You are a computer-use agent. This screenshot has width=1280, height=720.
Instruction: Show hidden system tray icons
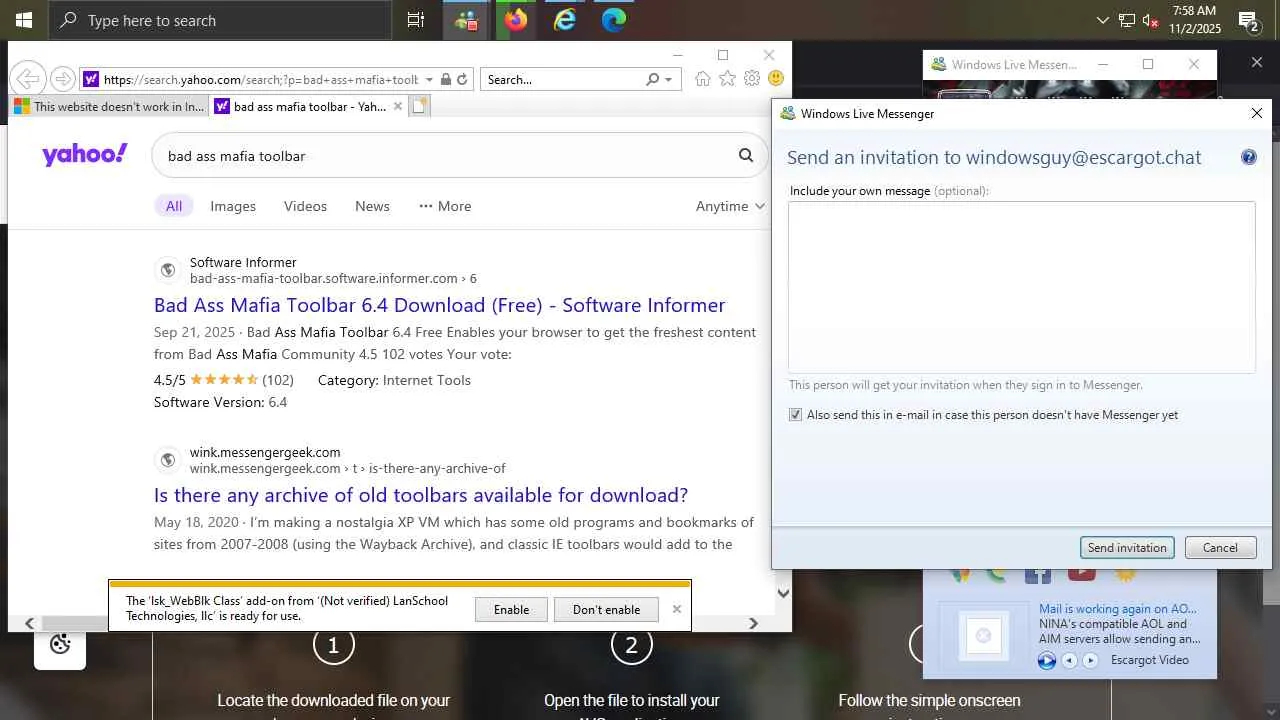click(x=1103, y=20)
